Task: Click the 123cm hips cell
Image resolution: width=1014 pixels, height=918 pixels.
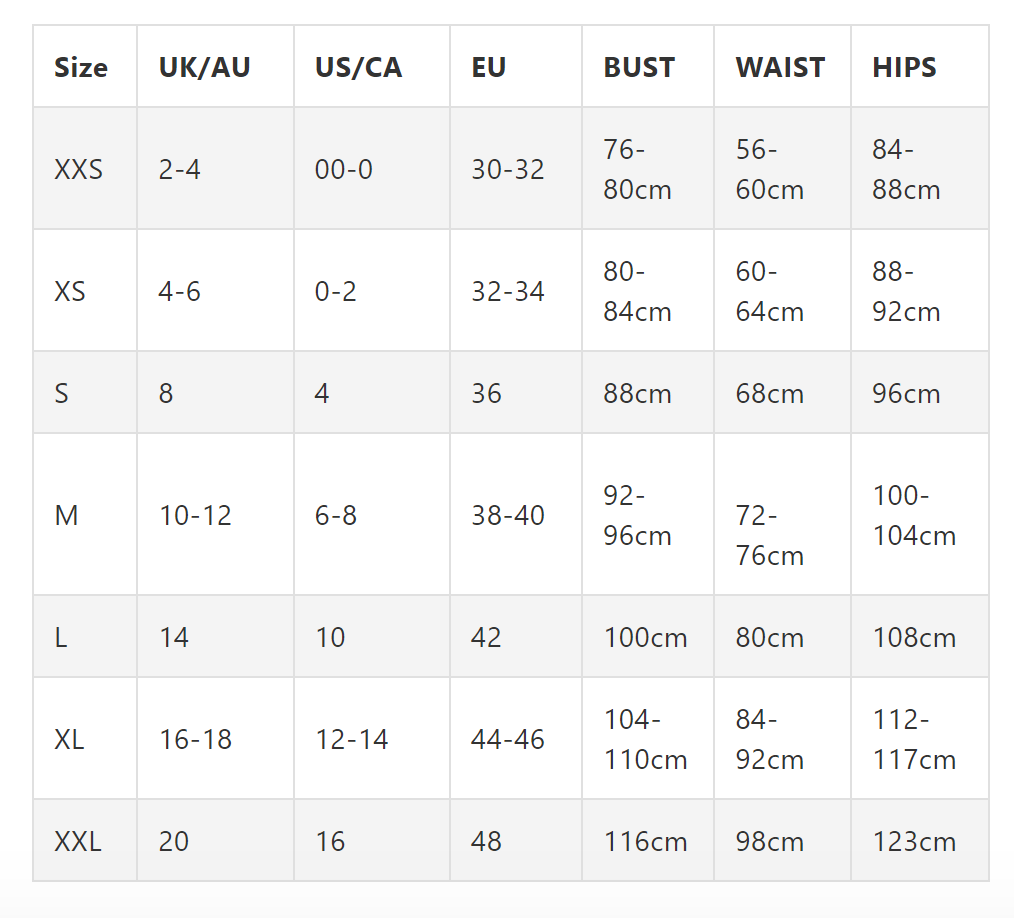Action: (x=914, y=841)
